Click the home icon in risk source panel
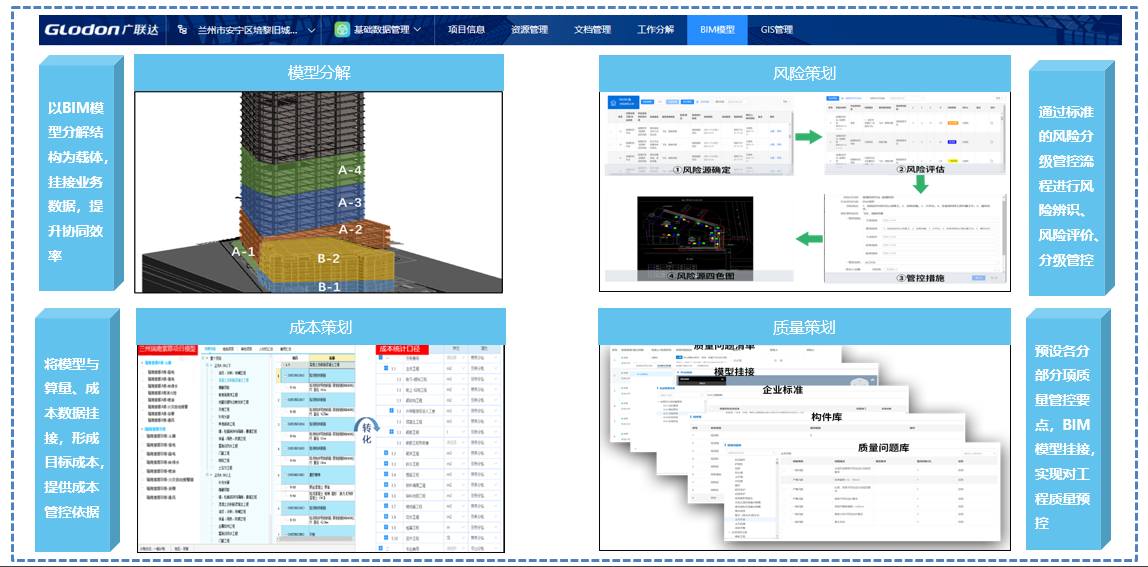The height and width of the screenshot is (567, 1148). pyautogui.click(x=612, y=101)
